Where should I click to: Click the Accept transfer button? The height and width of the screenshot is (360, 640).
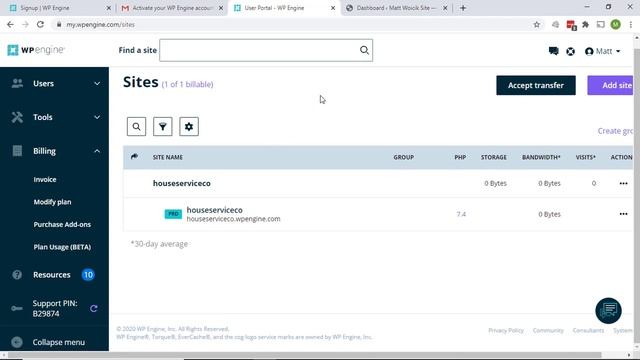[x=536, y=85]
